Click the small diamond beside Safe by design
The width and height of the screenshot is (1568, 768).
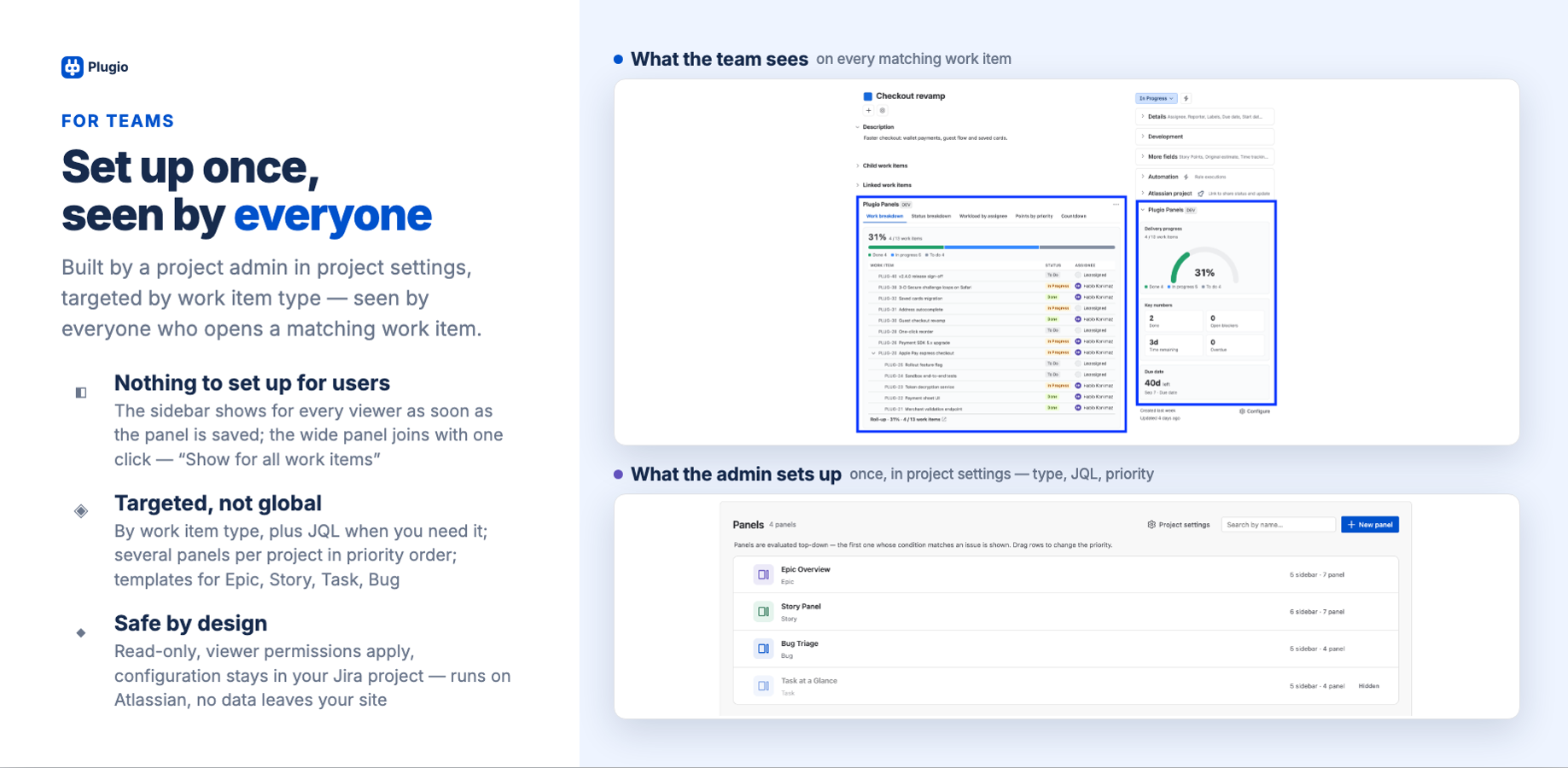coord(81,632)
